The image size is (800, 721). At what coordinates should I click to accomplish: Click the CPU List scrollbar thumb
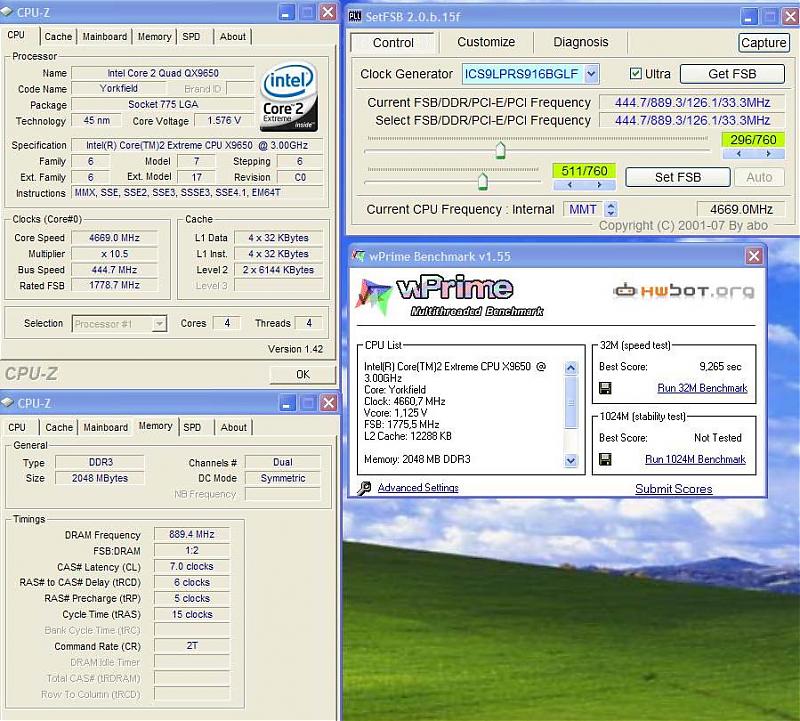pyautogui.click(x=570, y=403)
